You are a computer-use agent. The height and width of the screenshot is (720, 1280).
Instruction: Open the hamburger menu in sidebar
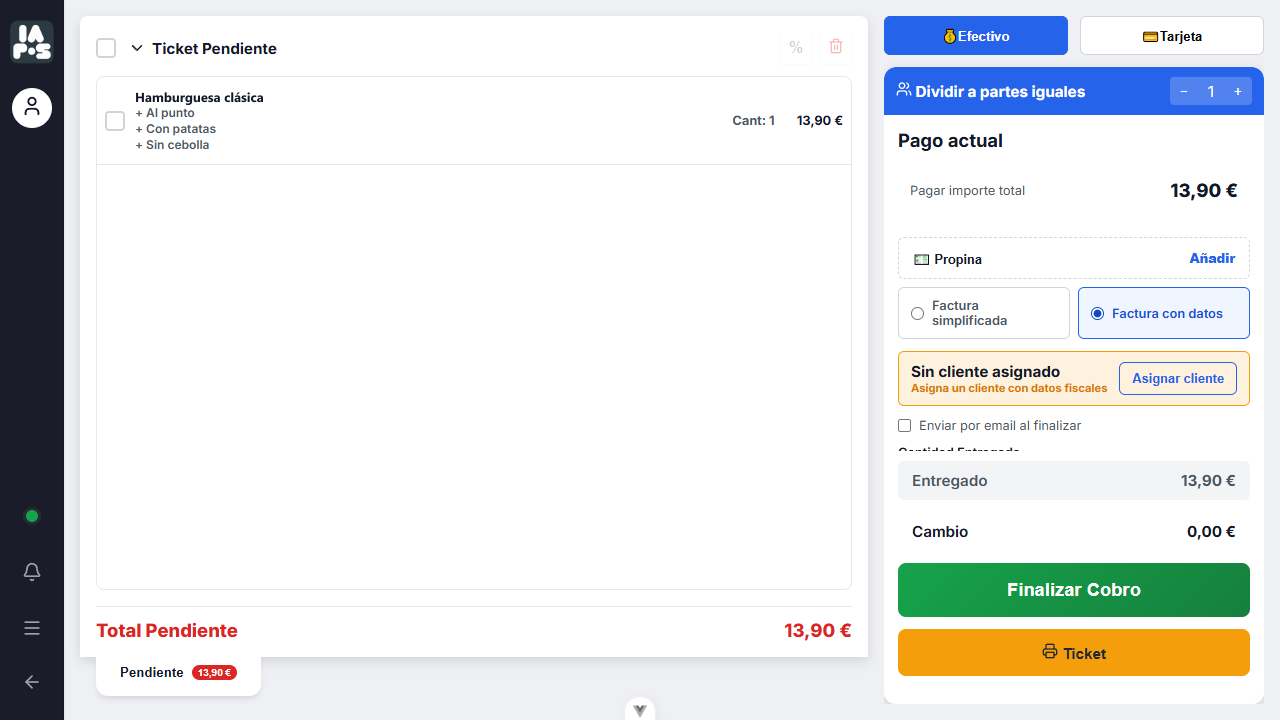(x=32, y=628)
